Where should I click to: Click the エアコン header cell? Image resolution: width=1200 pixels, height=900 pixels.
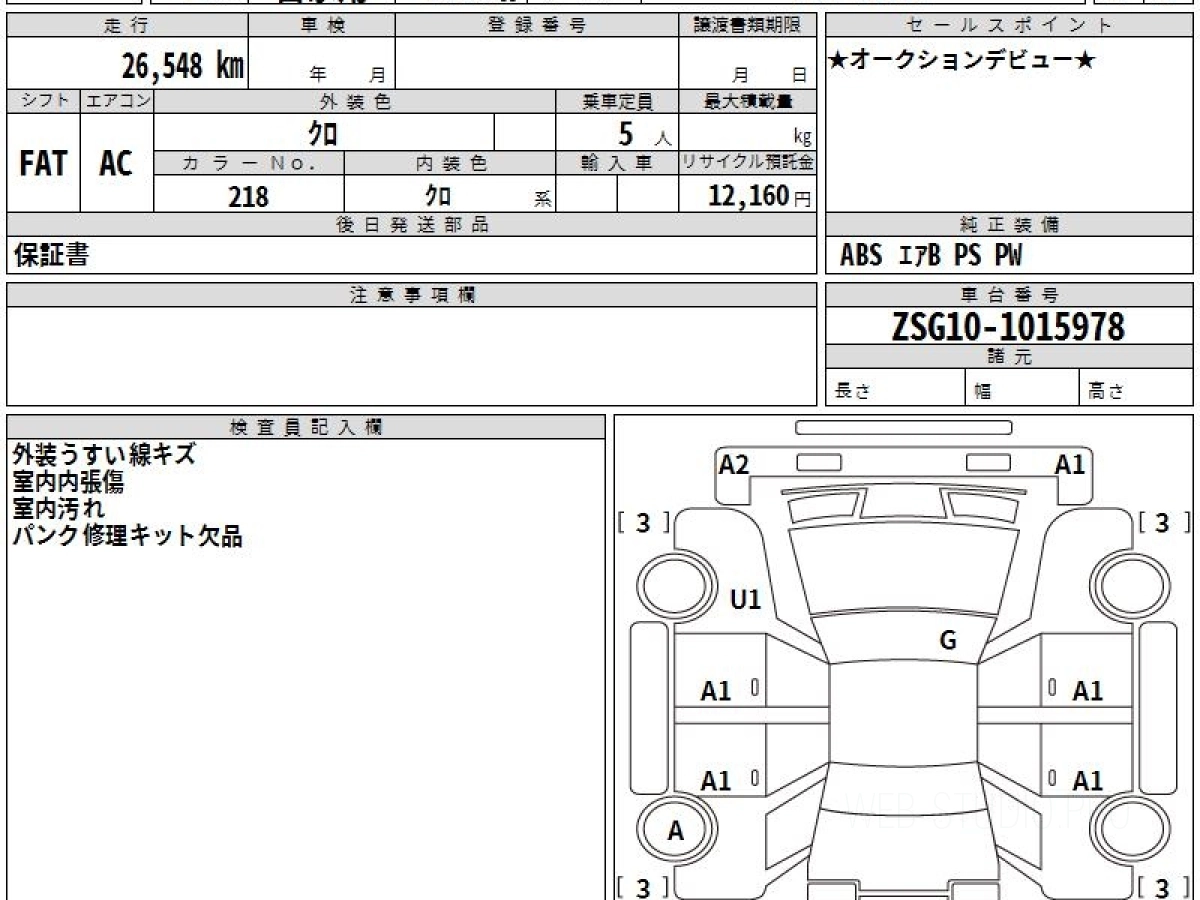(x=117, y=101)
